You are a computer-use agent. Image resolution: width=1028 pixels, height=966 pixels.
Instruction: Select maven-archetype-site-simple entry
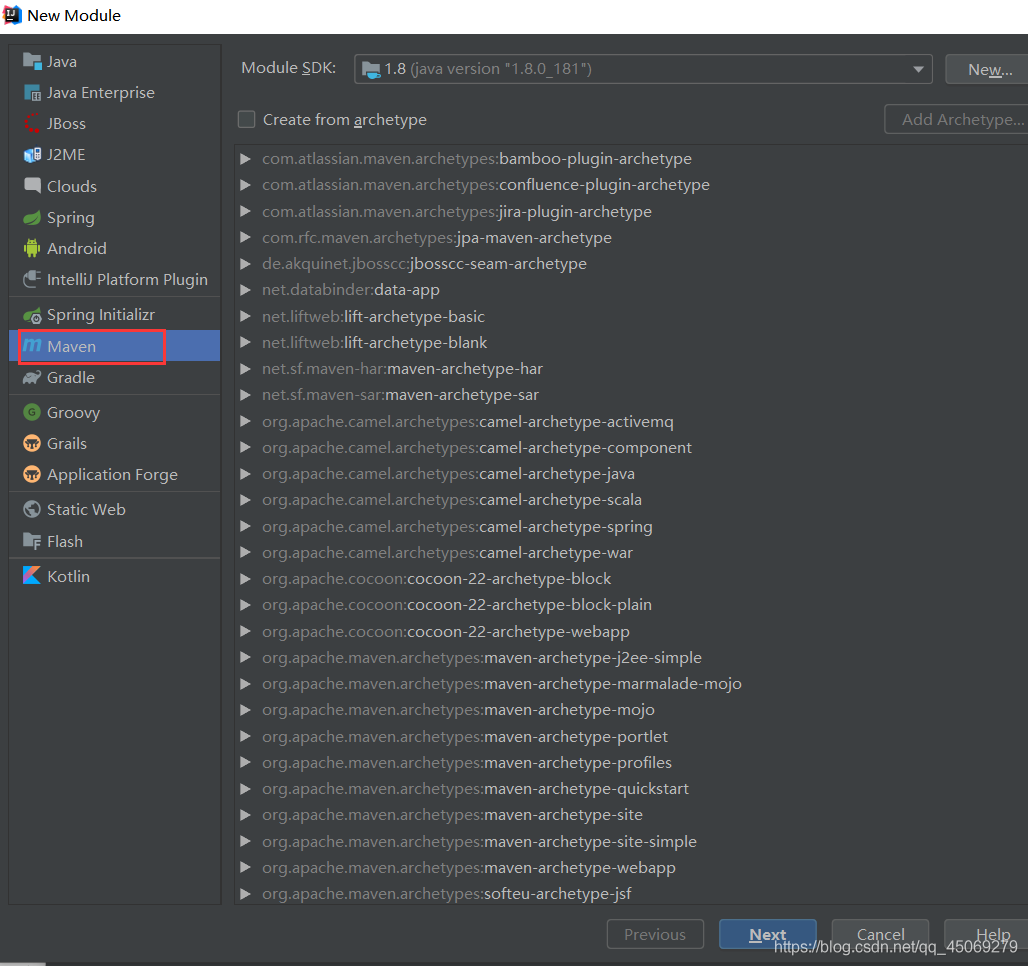[479, 841]
